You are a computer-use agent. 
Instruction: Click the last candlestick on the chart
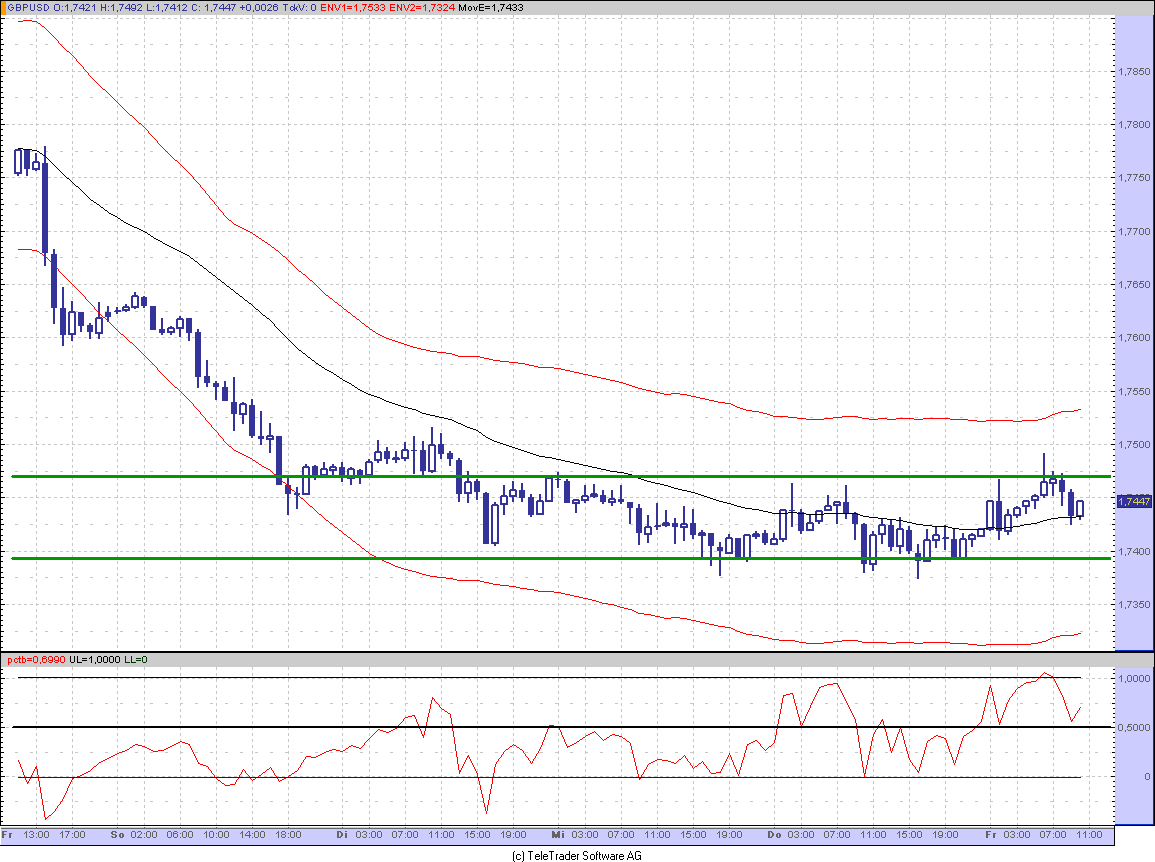pos(1079,508)
